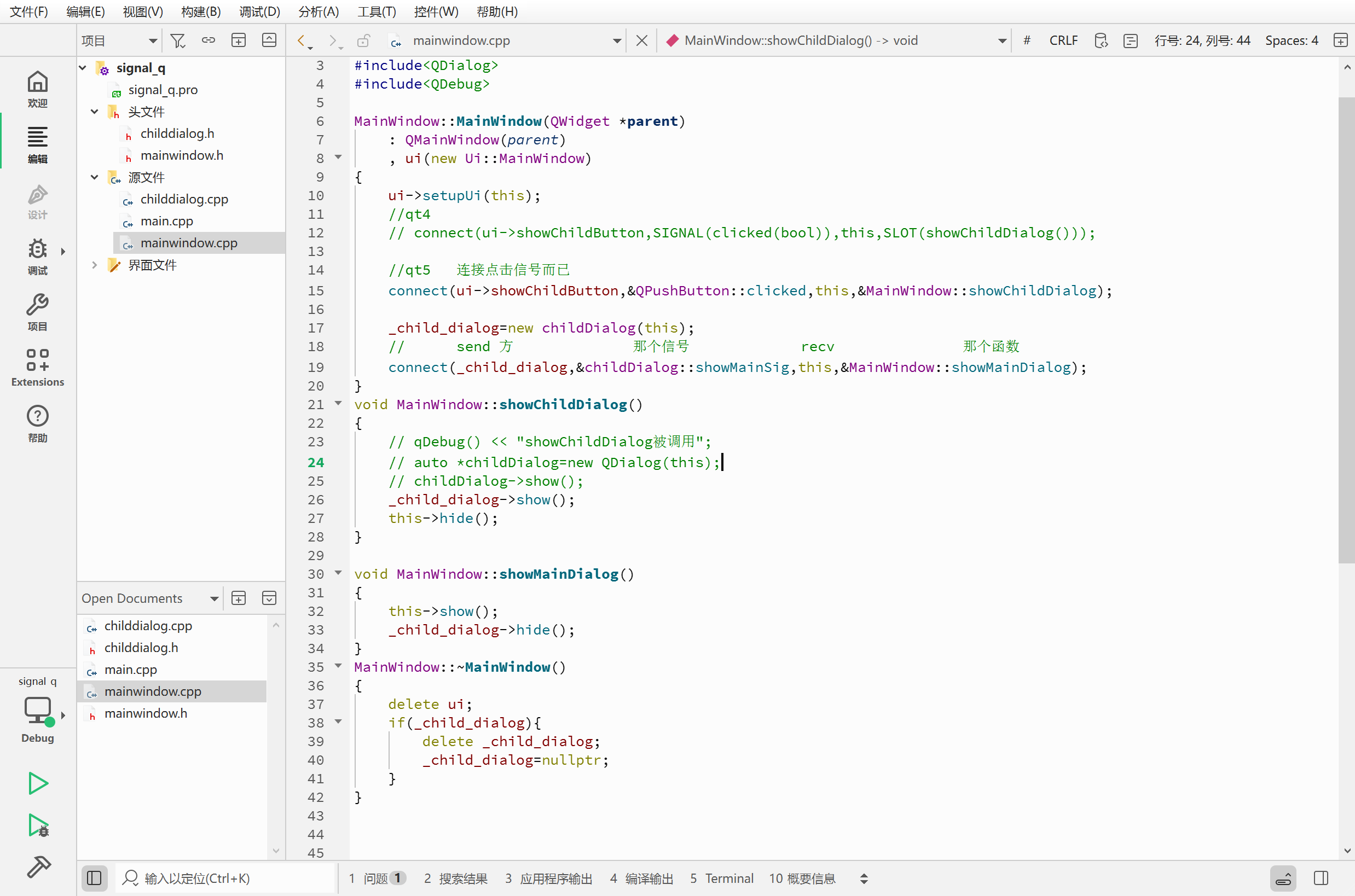This screenshot has width=1355, height=896.
Task: Close the project side panel view
Action: 269,40
